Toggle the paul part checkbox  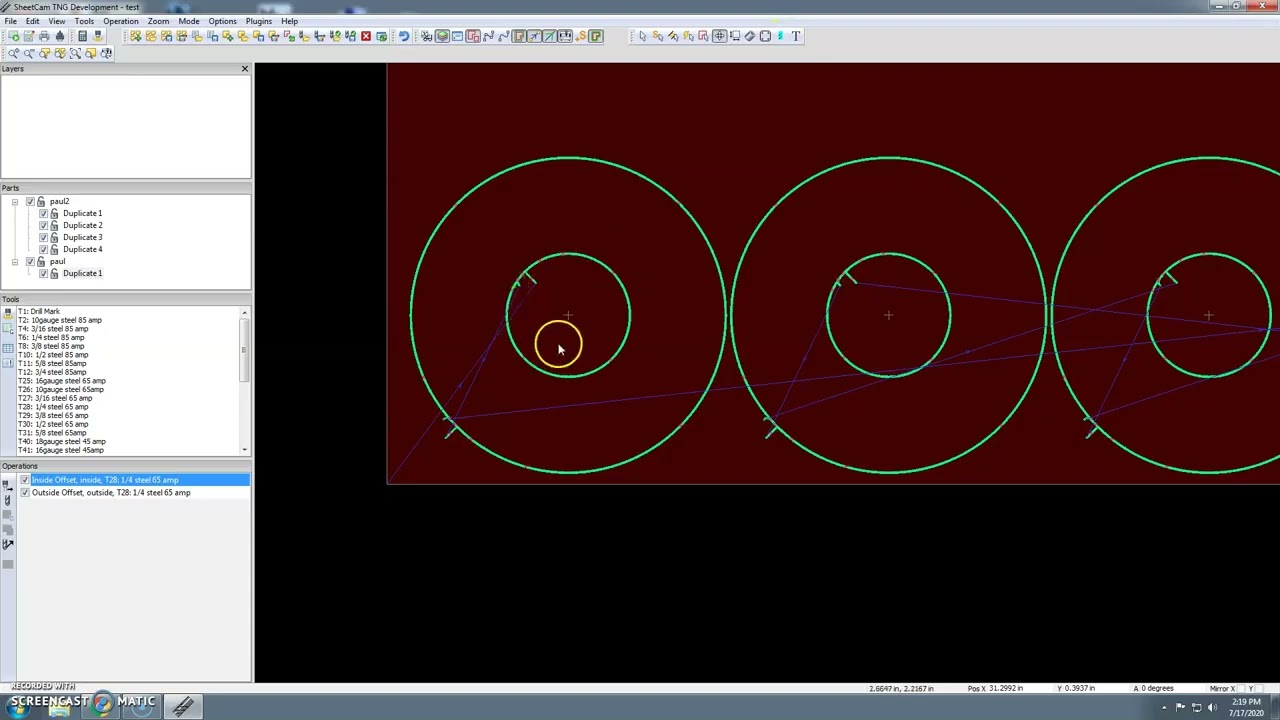tap(30, 262)
